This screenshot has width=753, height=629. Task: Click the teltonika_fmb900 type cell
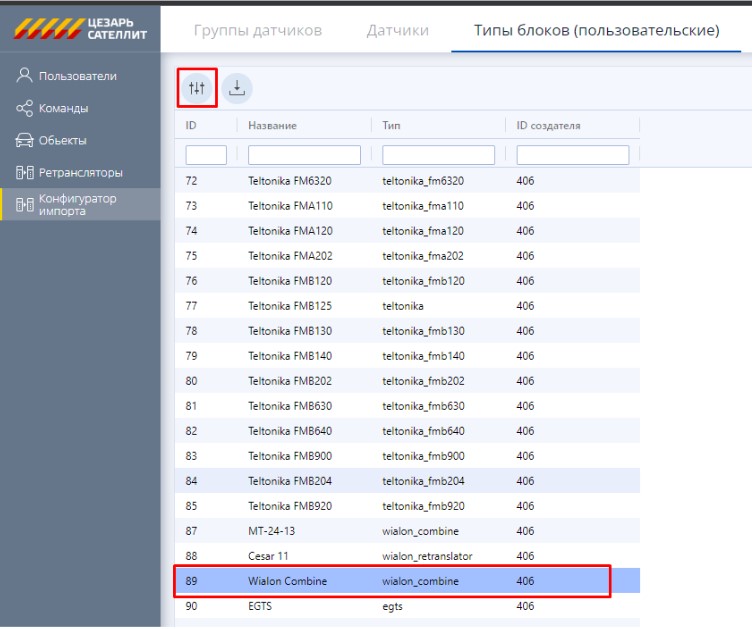423,456
